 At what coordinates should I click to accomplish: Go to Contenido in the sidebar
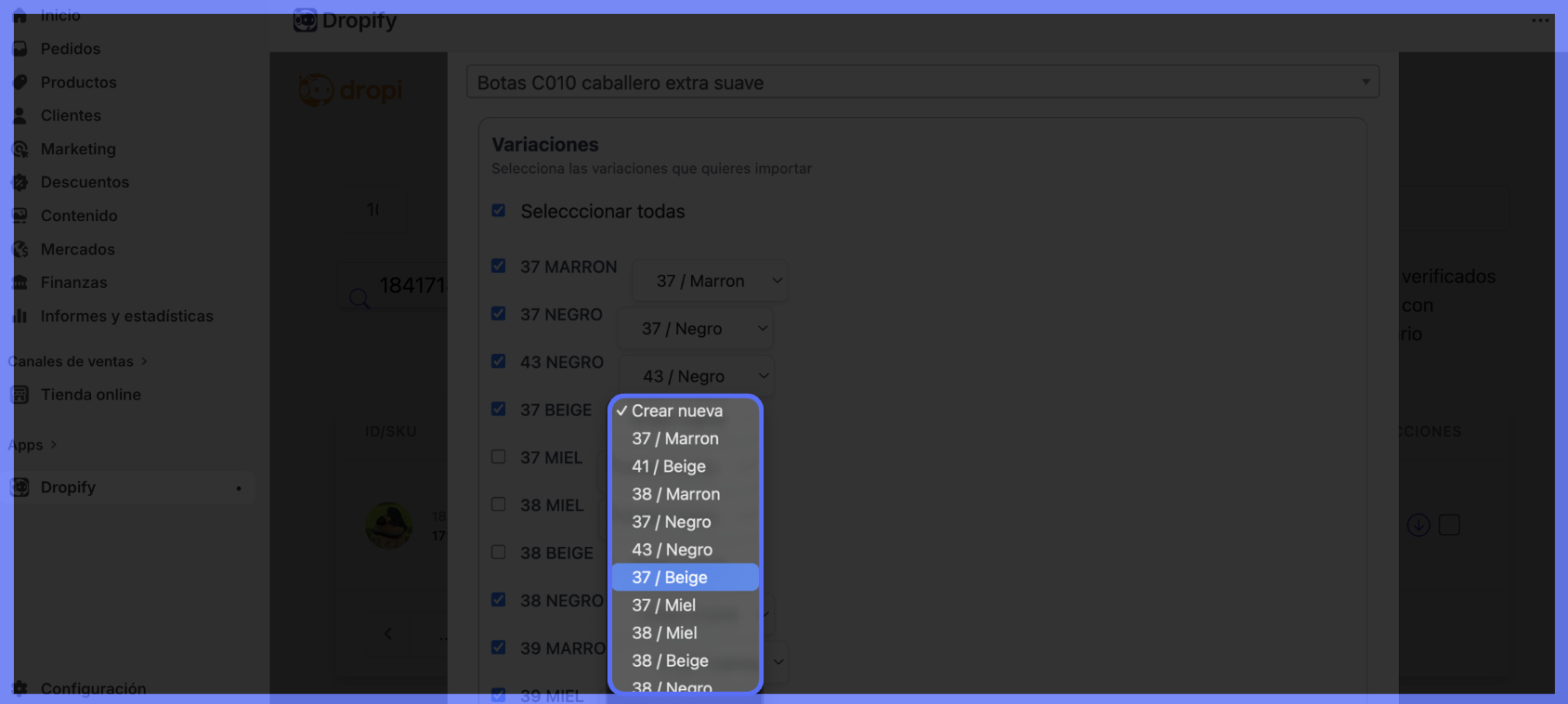[79, 216]
